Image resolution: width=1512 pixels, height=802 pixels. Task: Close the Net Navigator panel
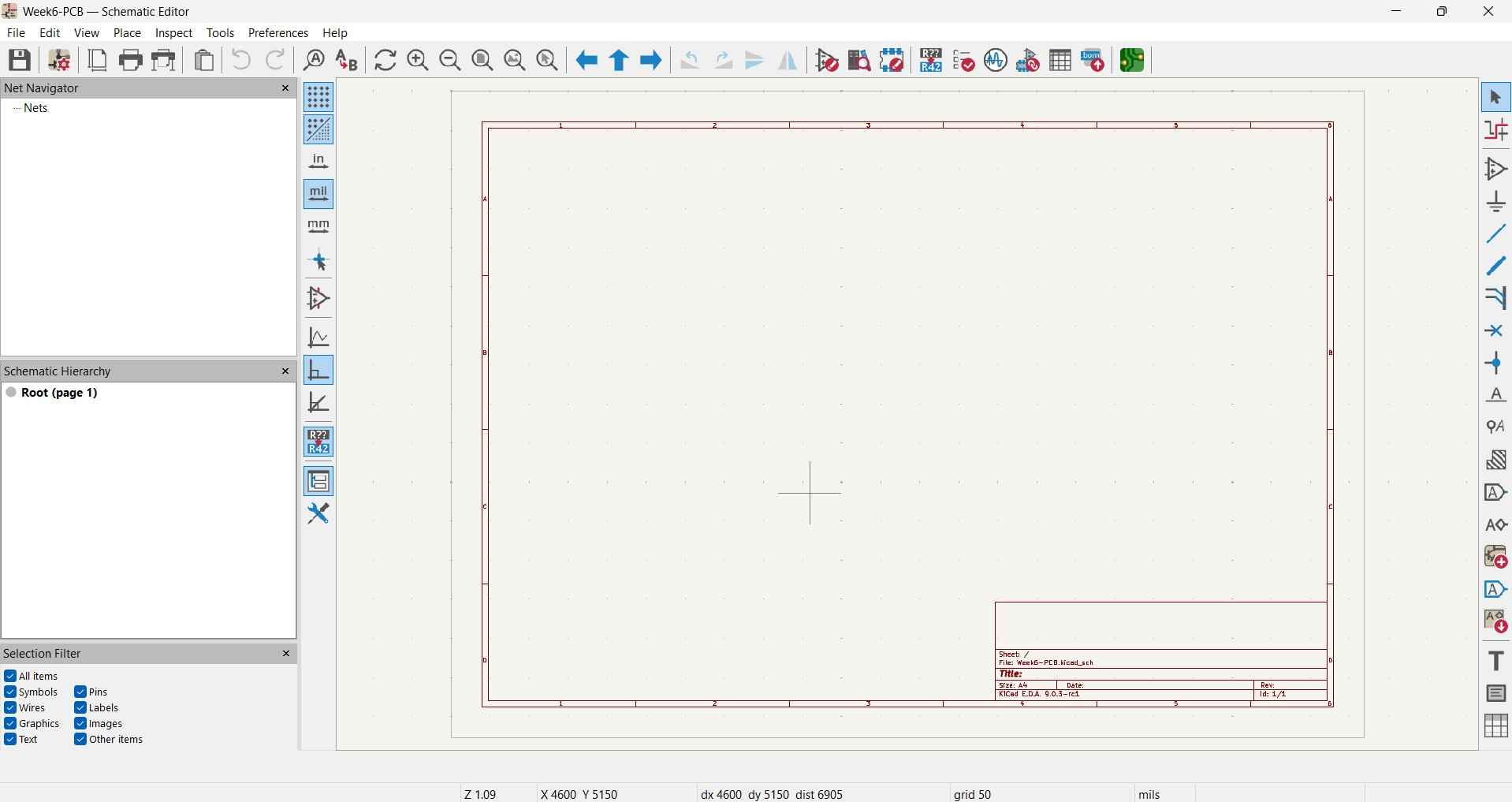[x=285, y=88]
